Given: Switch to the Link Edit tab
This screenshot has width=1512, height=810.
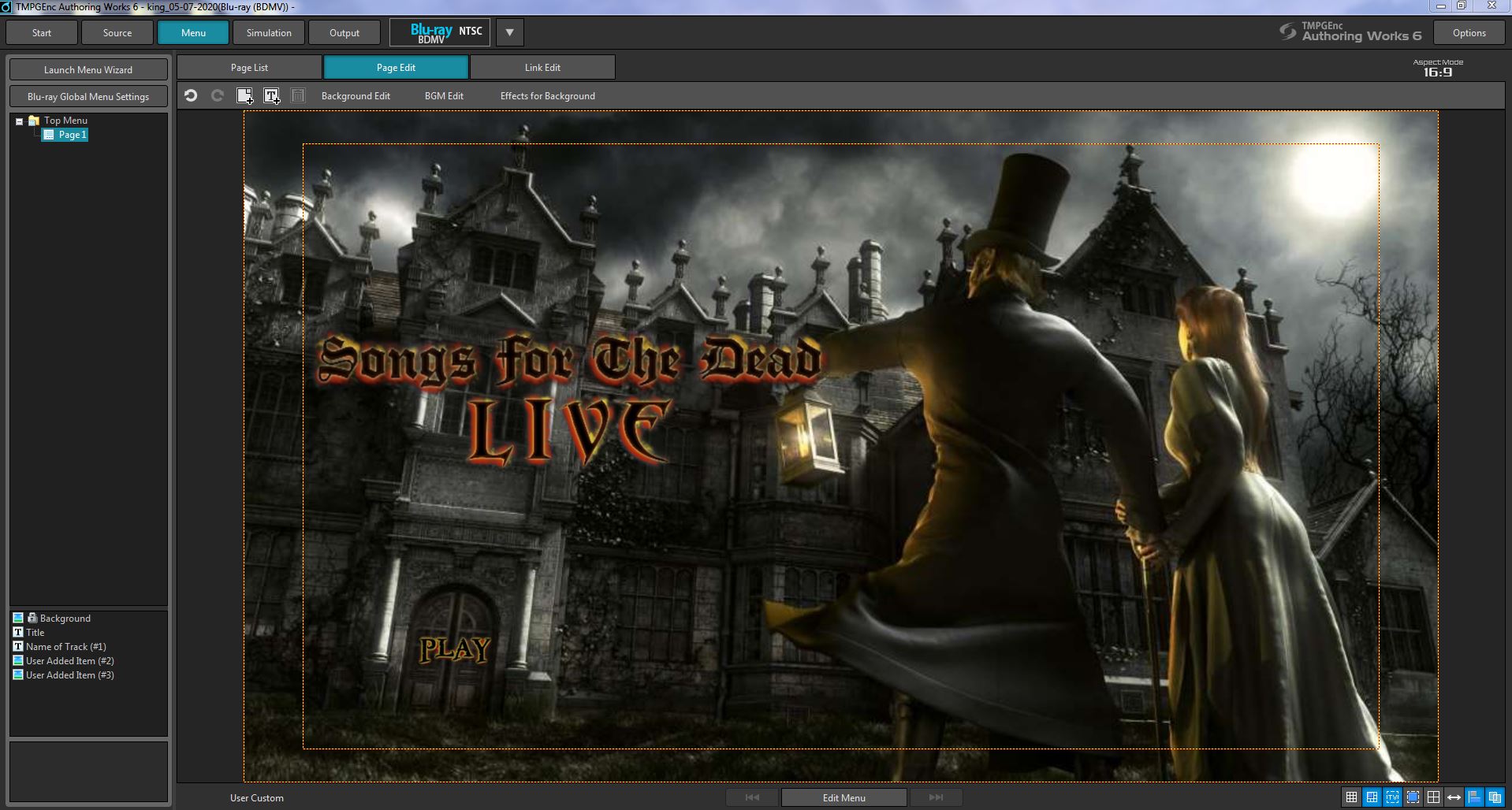Looking at the screenshot, I should click(542, 67).
